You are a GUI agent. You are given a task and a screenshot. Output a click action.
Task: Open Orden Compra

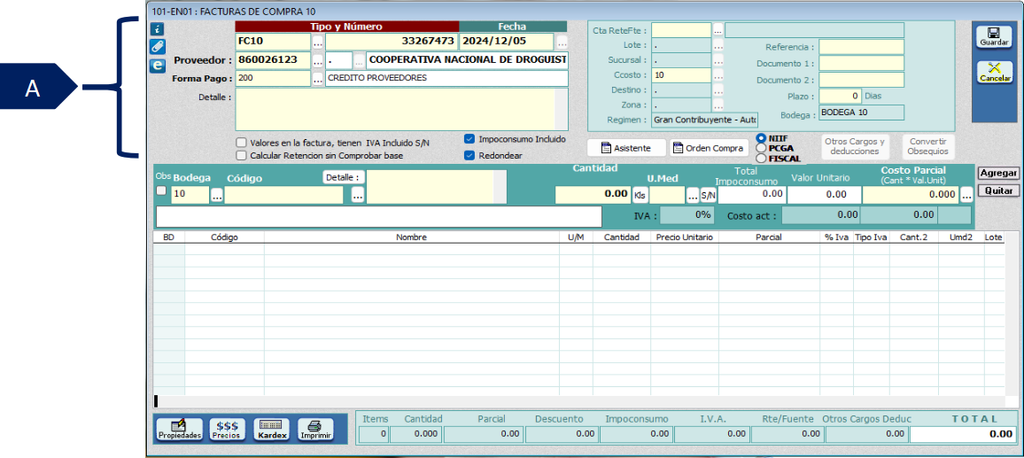click(x=709, y=148)
